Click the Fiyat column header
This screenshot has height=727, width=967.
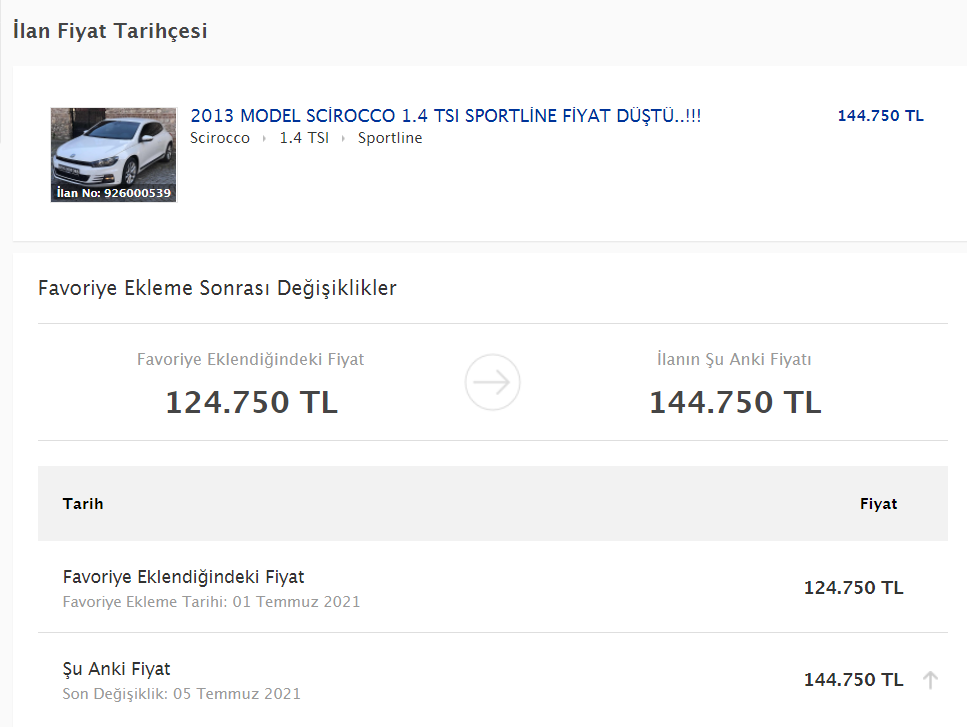click(x=878, y=504)
